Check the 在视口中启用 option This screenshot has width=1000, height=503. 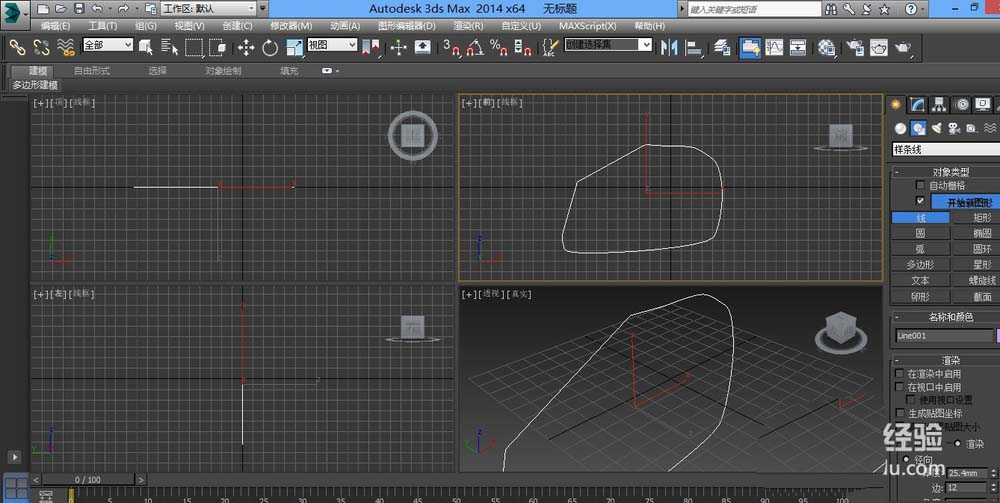[x=899, y=387]
